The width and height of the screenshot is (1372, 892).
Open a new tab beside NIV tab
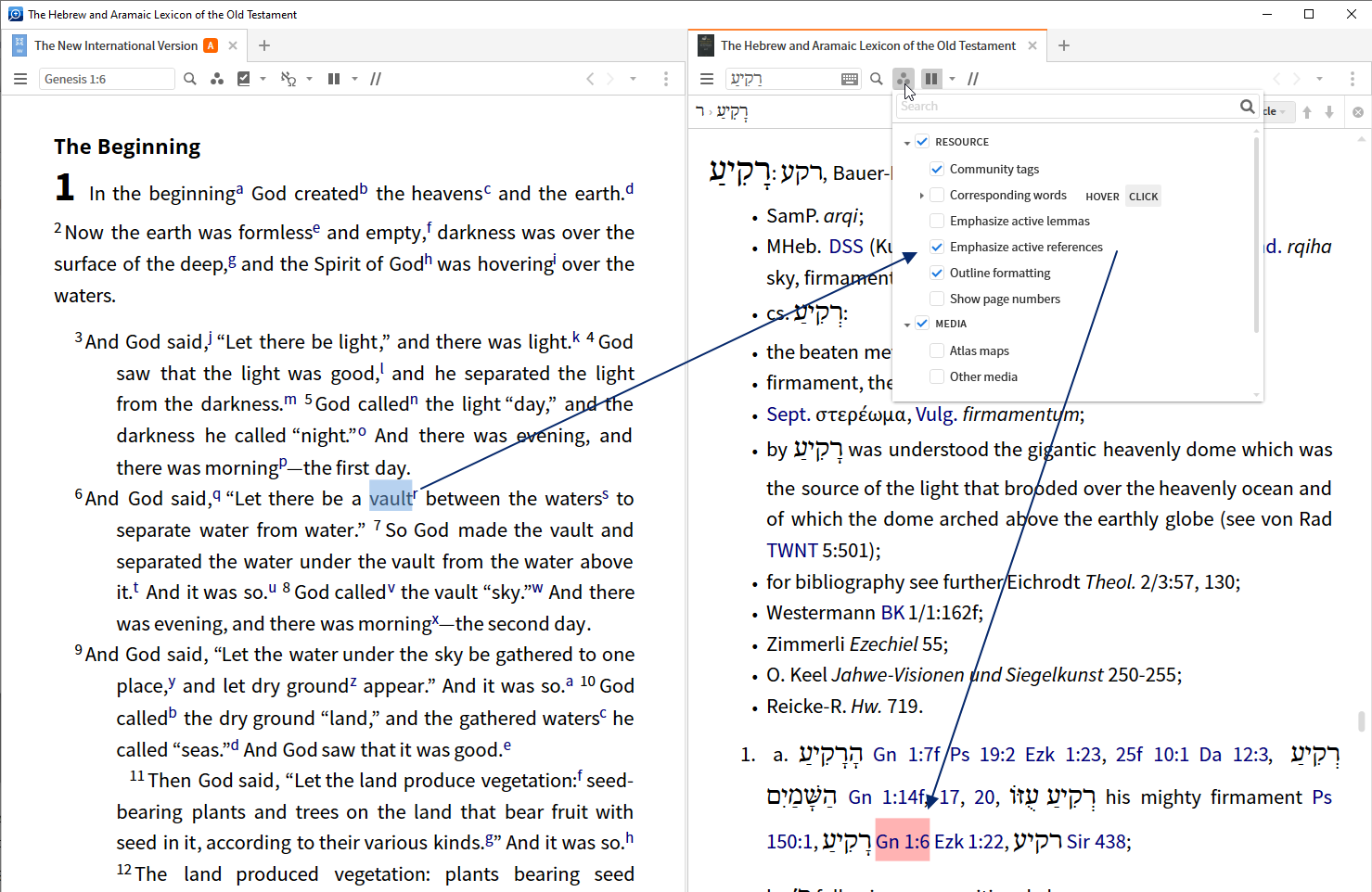[x=264, y=45]
